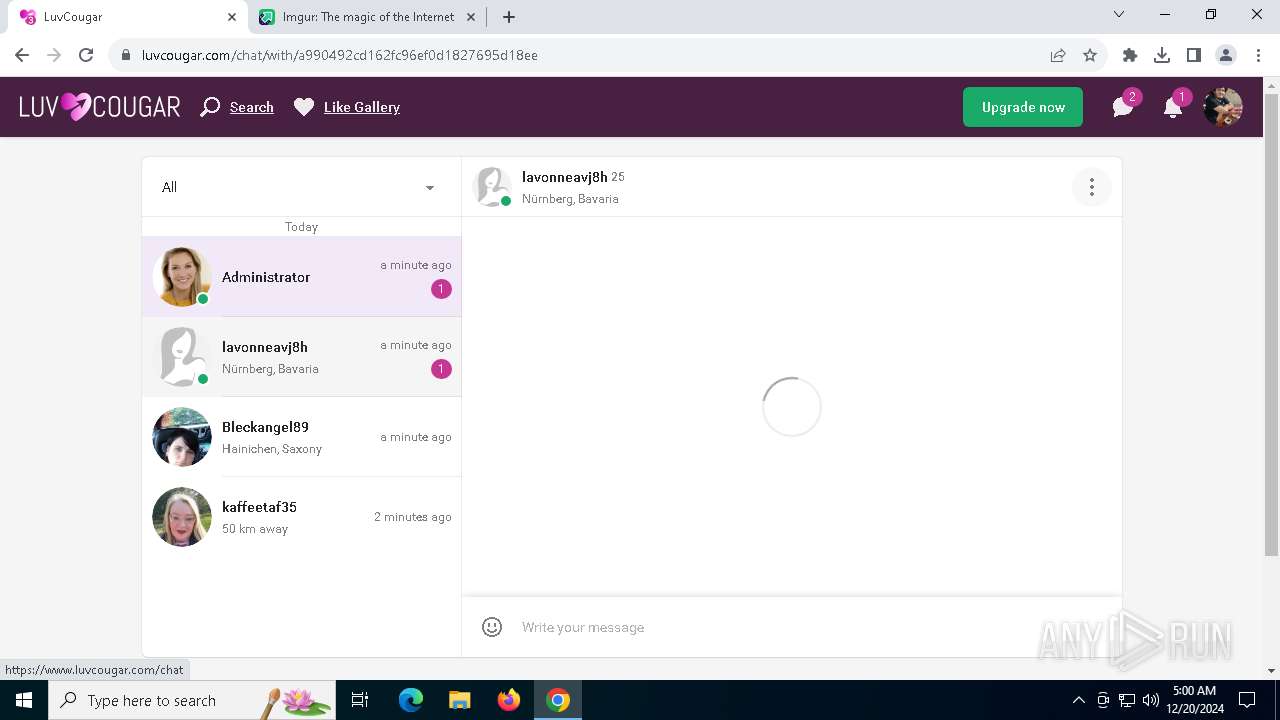The image size is (1280, 720).
Task: Click the Like Gallery heart icon
Action: coord(304,107)
